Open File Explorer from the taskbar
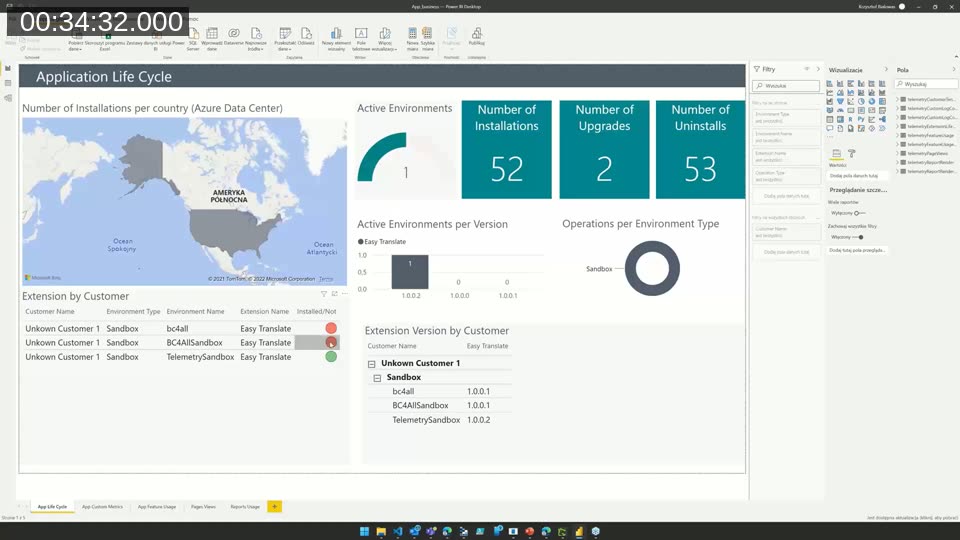 click(x=381, y=531)
